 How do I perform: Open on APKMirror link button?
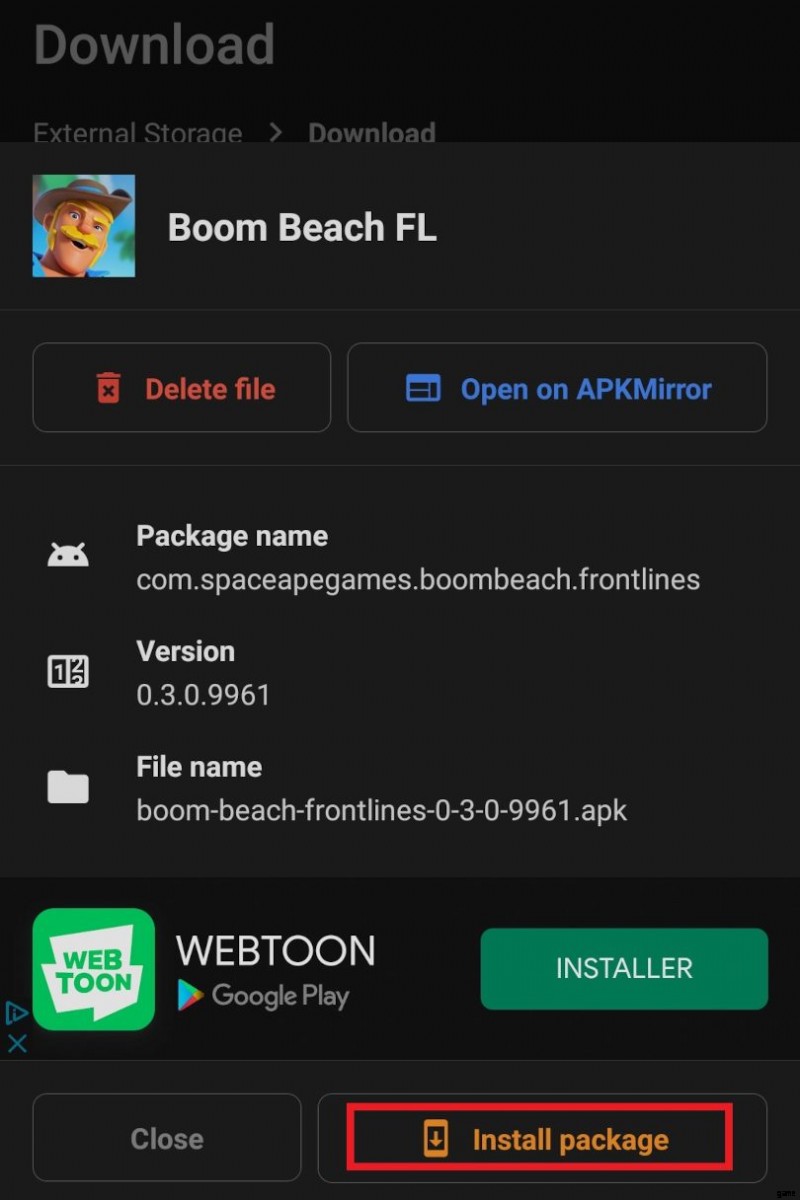(x=557, y=388)
